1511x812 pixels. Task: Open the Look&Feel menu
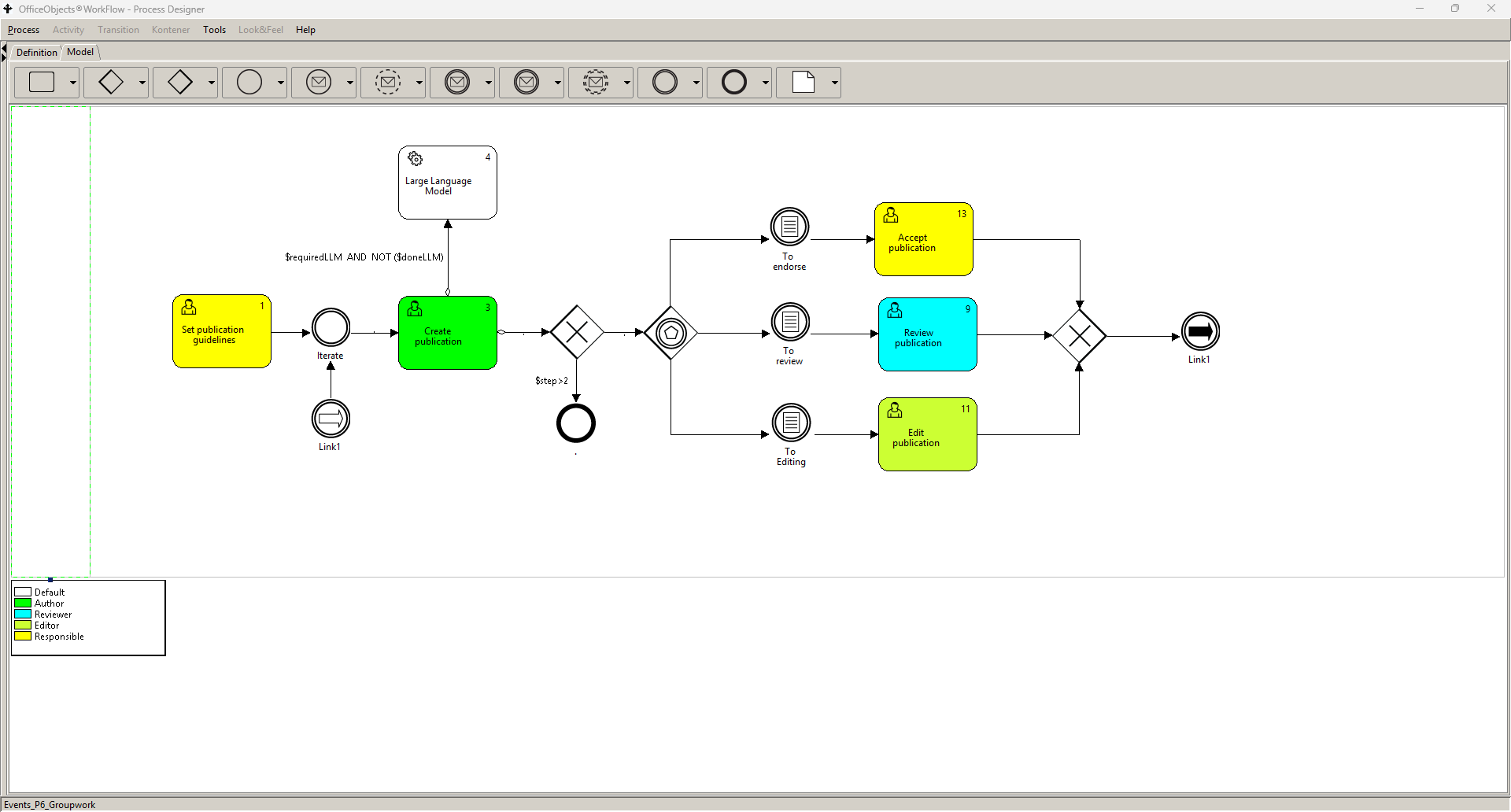[260, 30]
